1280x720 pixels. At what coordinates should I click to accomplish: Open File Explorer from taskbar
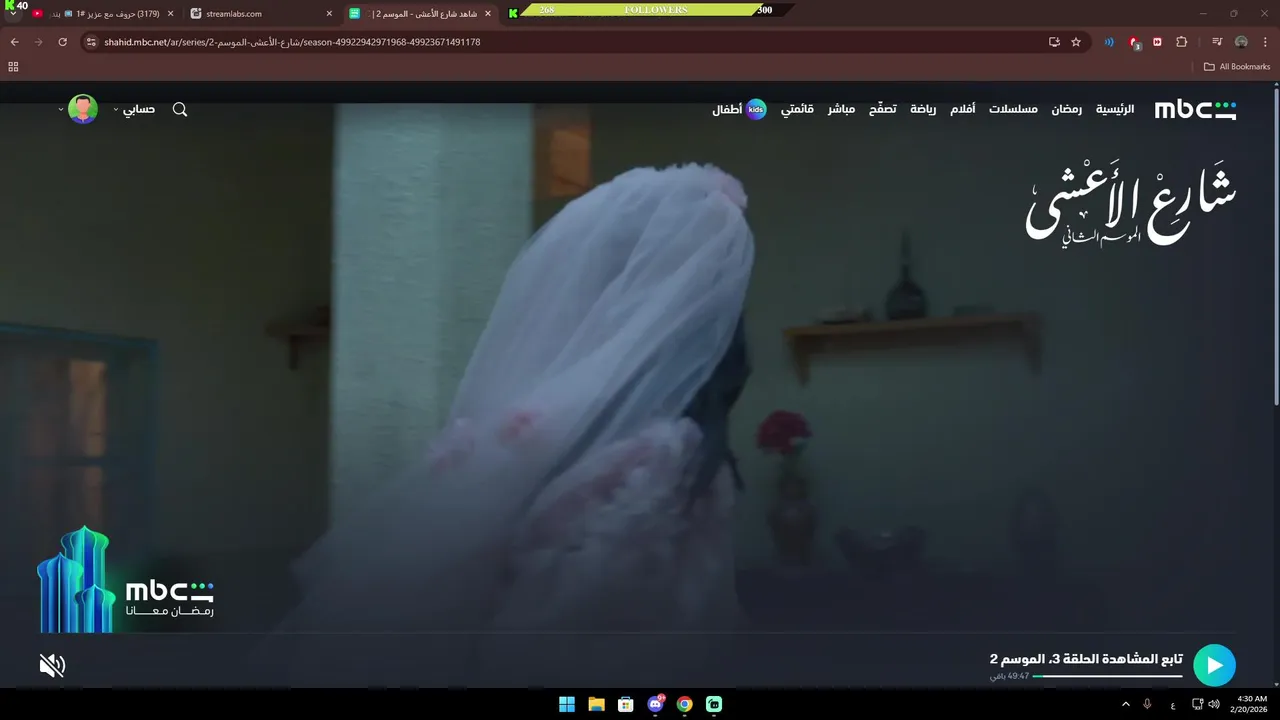tap(596, 704)
